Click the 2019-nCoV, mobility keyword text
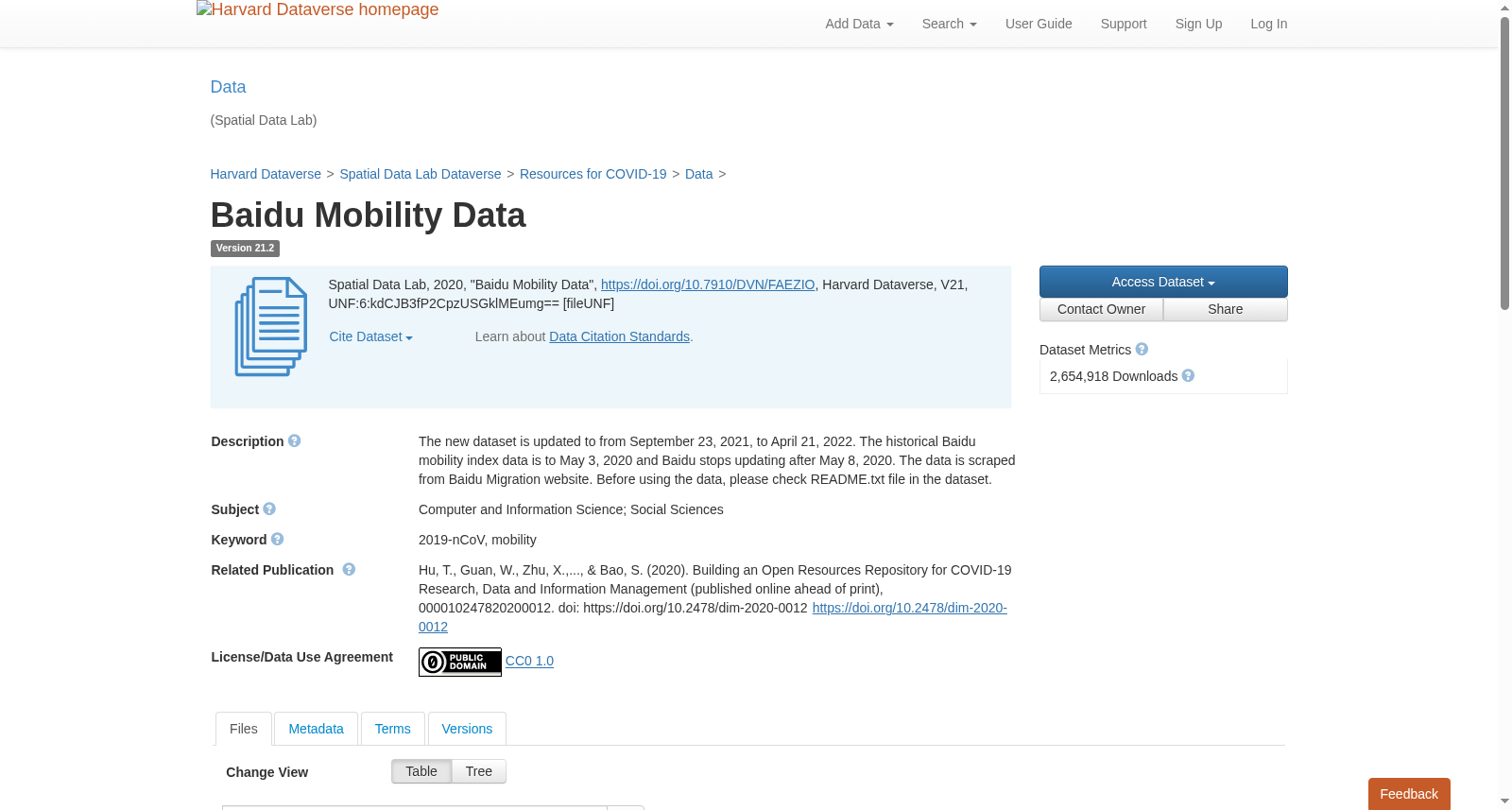1512x810 pixels. click(x=477, y=540)
